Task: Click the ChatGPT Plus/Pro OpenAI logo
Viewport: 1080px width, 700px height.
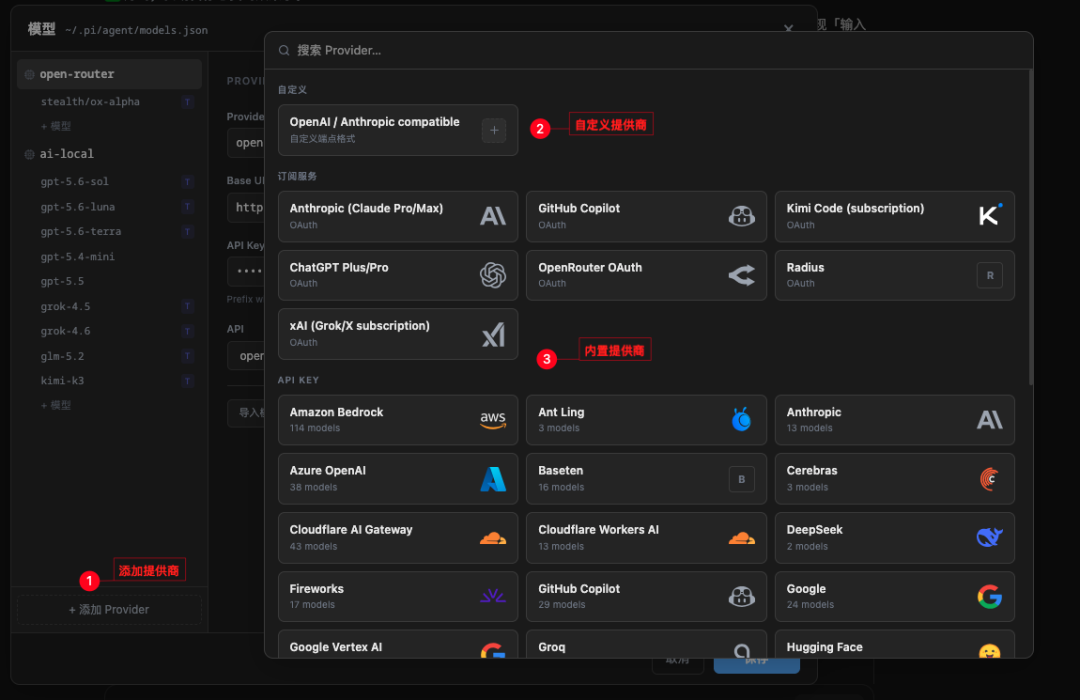Action: pyautogui.click(x=493, y=275)
